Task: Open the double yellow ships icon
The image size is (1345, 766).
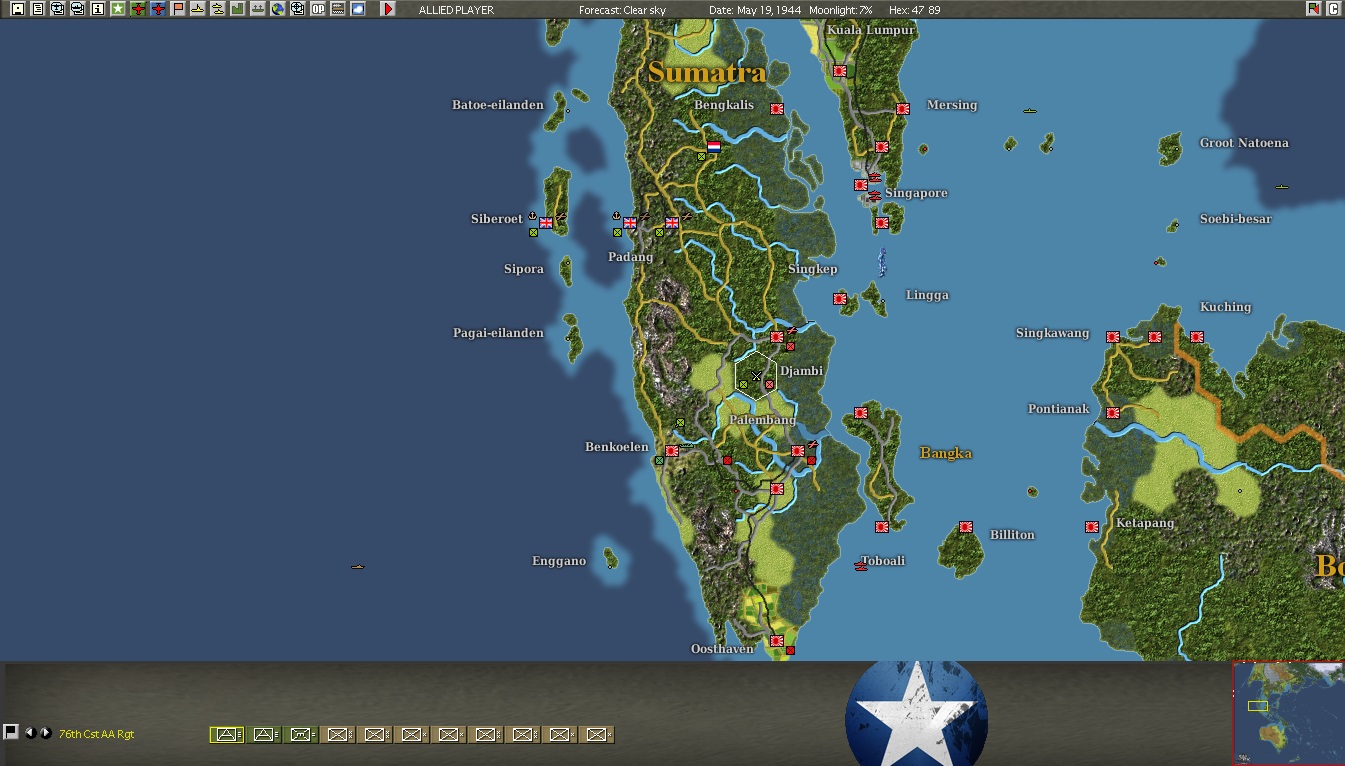Action: pos(218,9)
